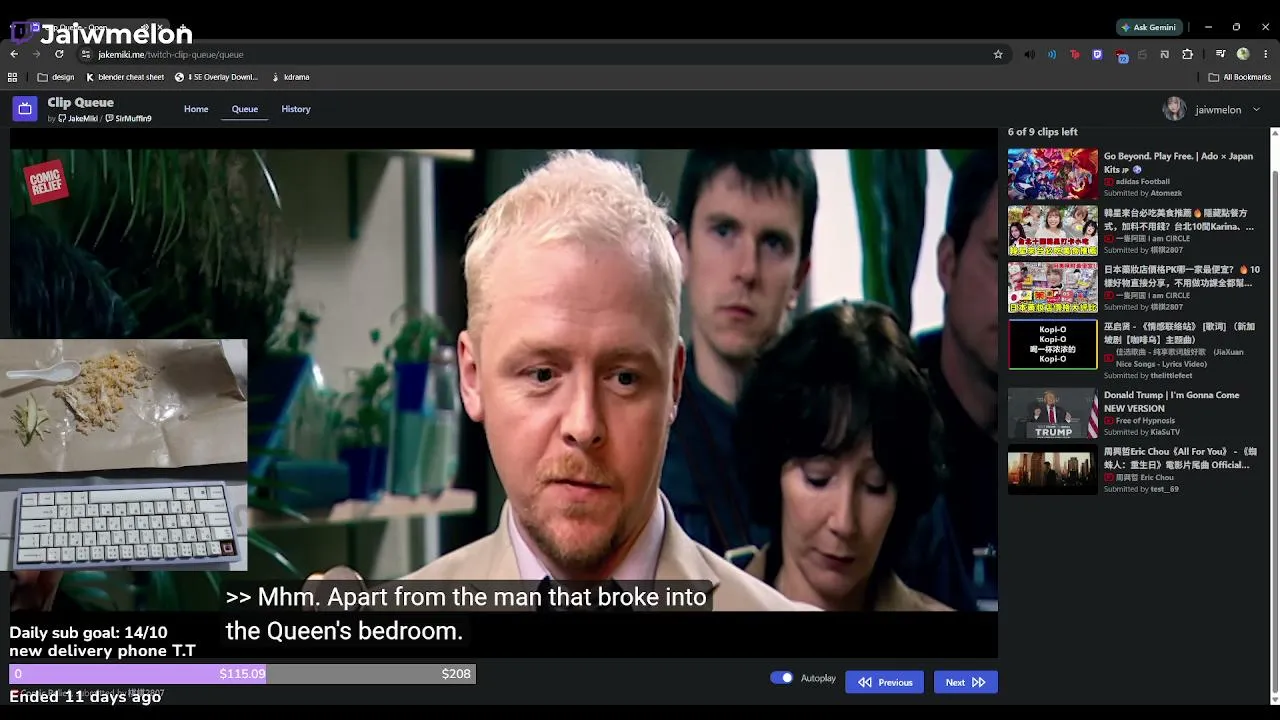The height and width of the screenshot is (720, 1280).
Task: Open the blender cheat sheet bookmark
Action: click(125, 77)
